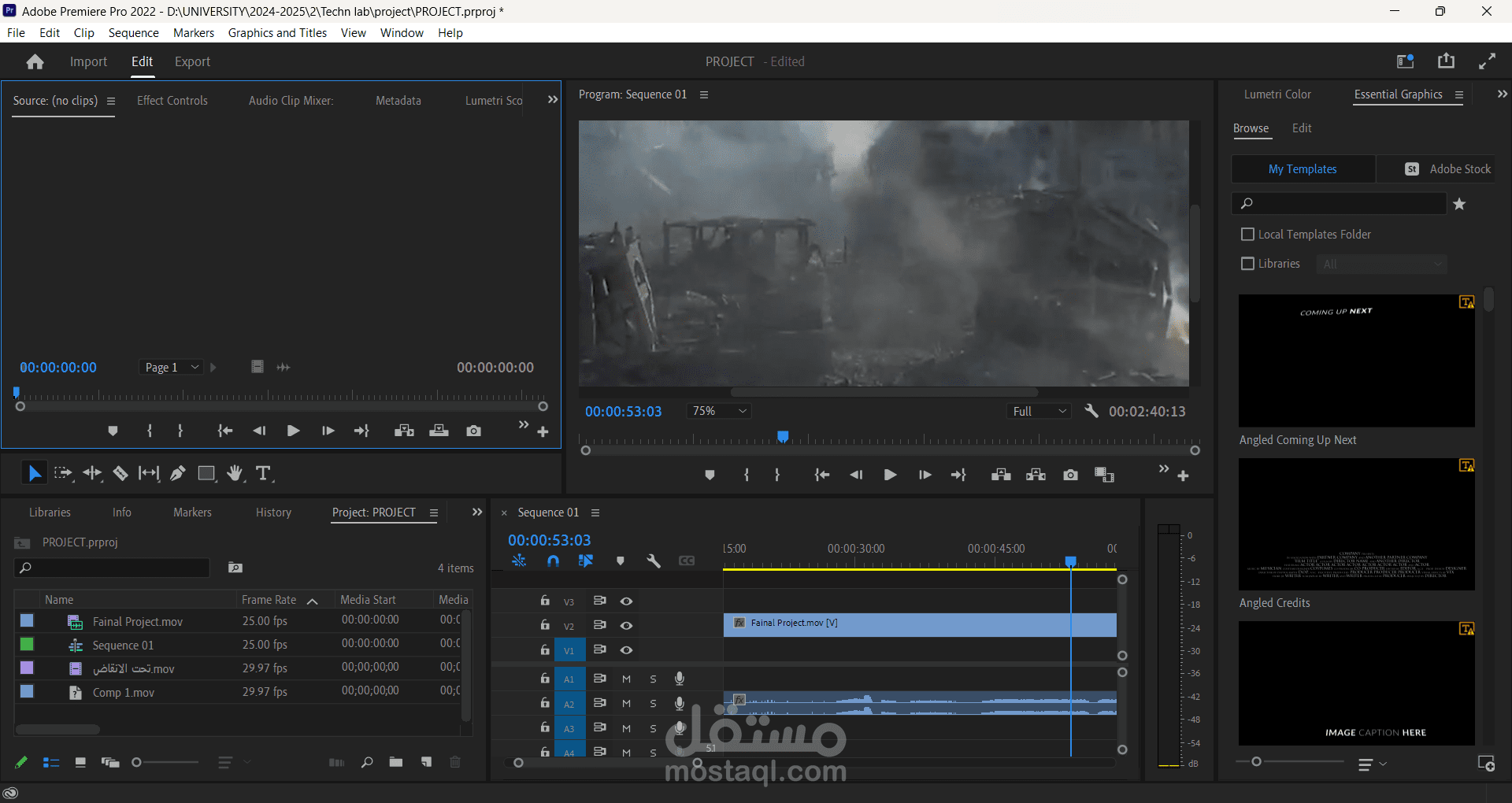Click Mark In in Program monitor
Viewport: 1512px width, 803px height.
point(747,475)
